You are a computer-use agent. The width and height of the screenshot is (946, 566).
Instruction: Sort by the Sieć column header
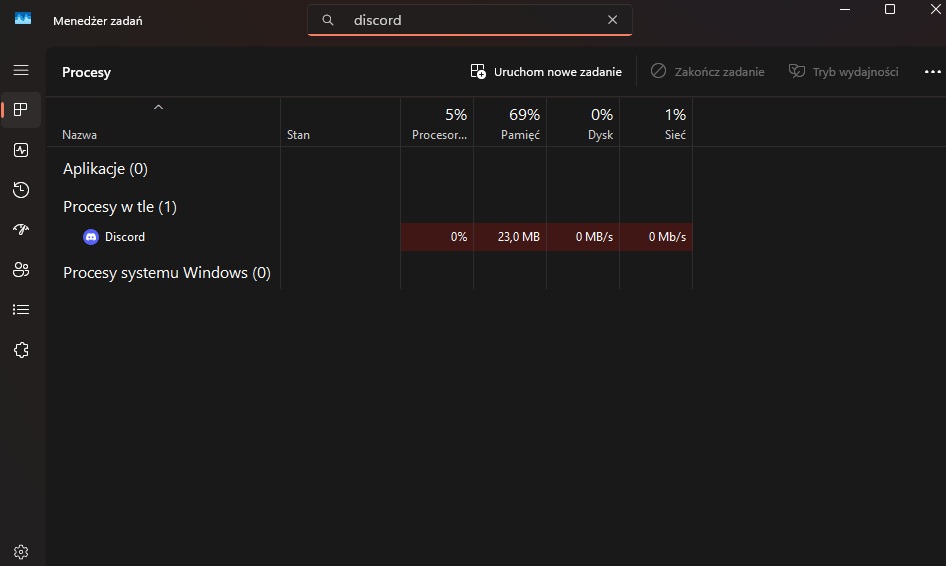pyautogui.click(x=657, y=124)
